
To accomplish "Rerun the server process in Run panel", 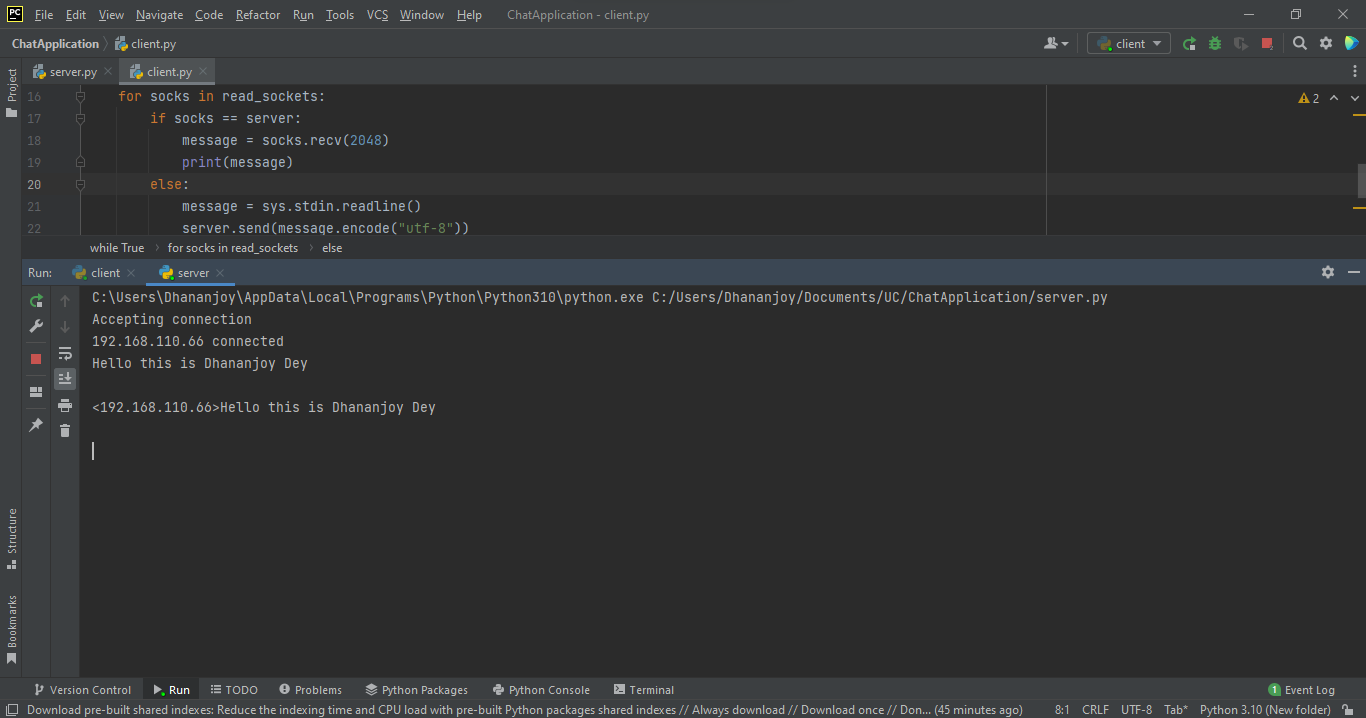I will [x=36, y=301].
